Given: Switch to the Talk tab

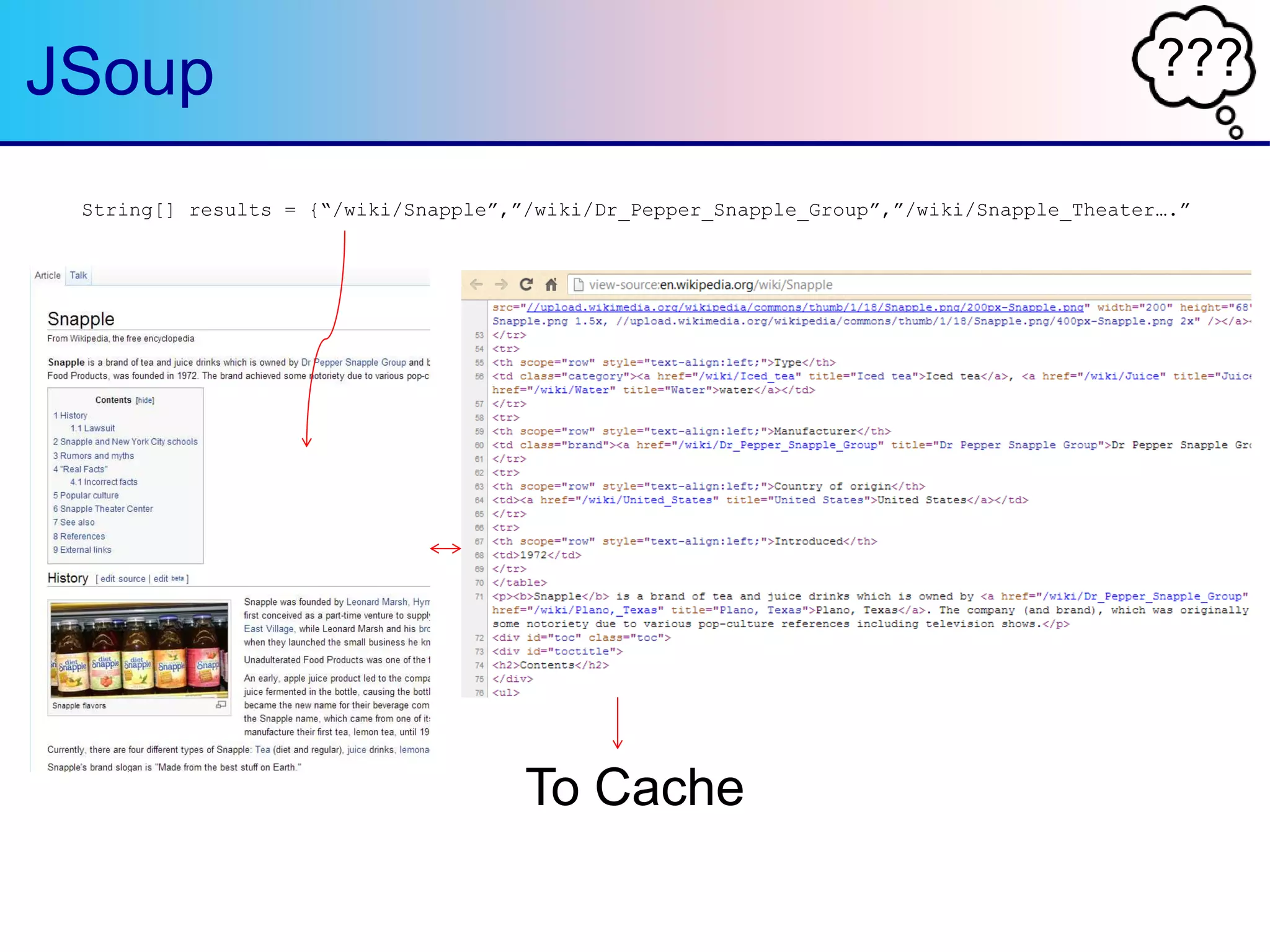Looking at the screenshot, I should pyautogui.click(x=78, y=275).
